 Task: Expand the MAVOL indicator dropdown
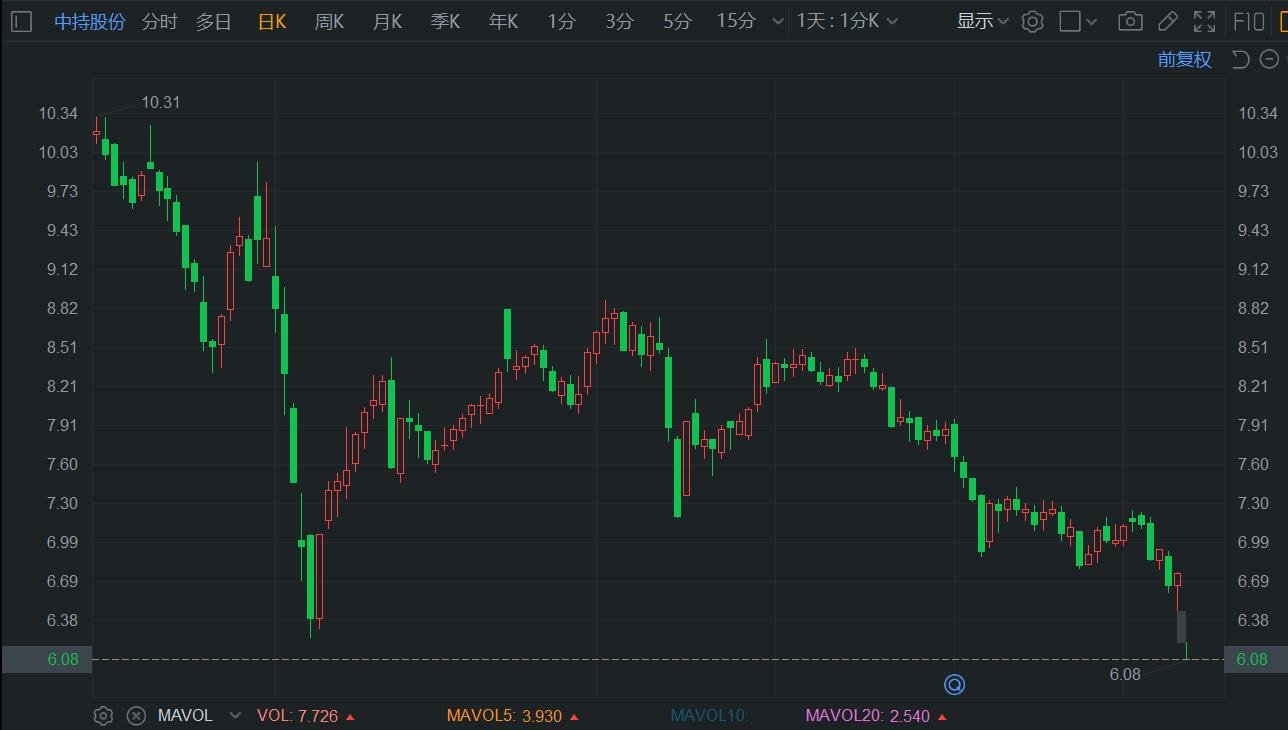click(235, 715)
